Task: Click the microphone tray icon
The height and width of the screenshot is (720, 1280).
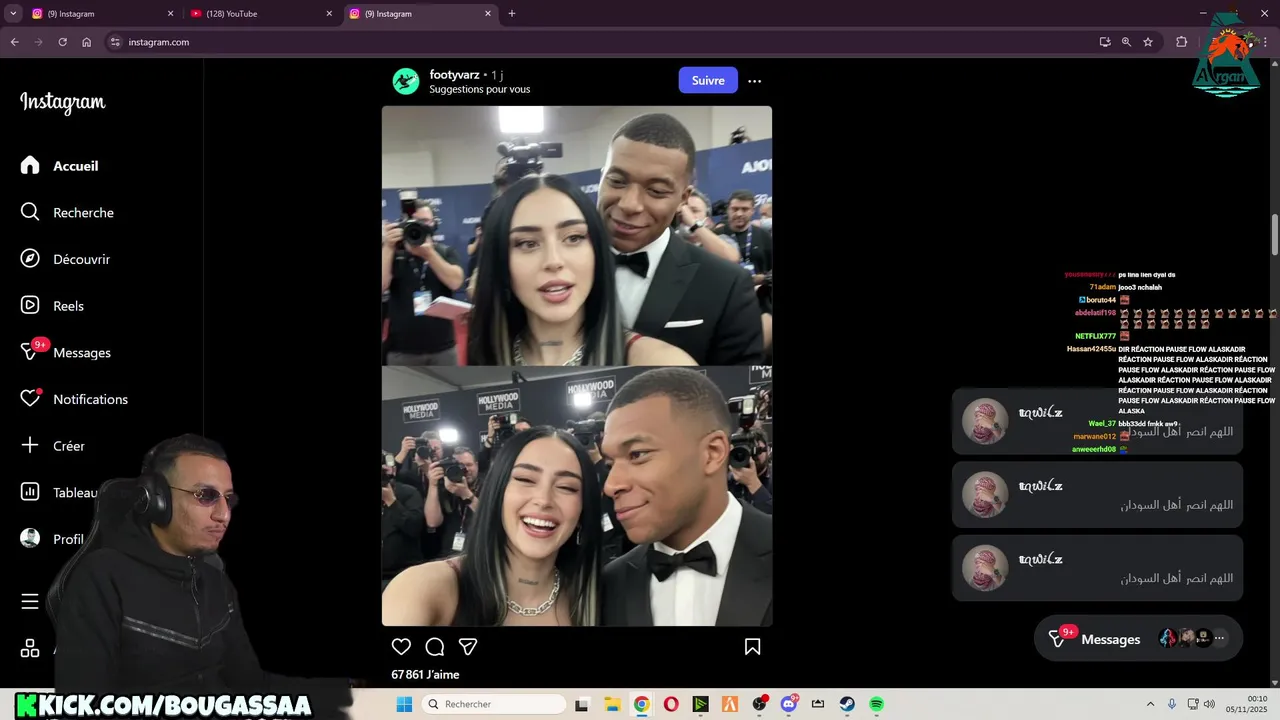Action: pyautogui.click(x=1172, y=704)
